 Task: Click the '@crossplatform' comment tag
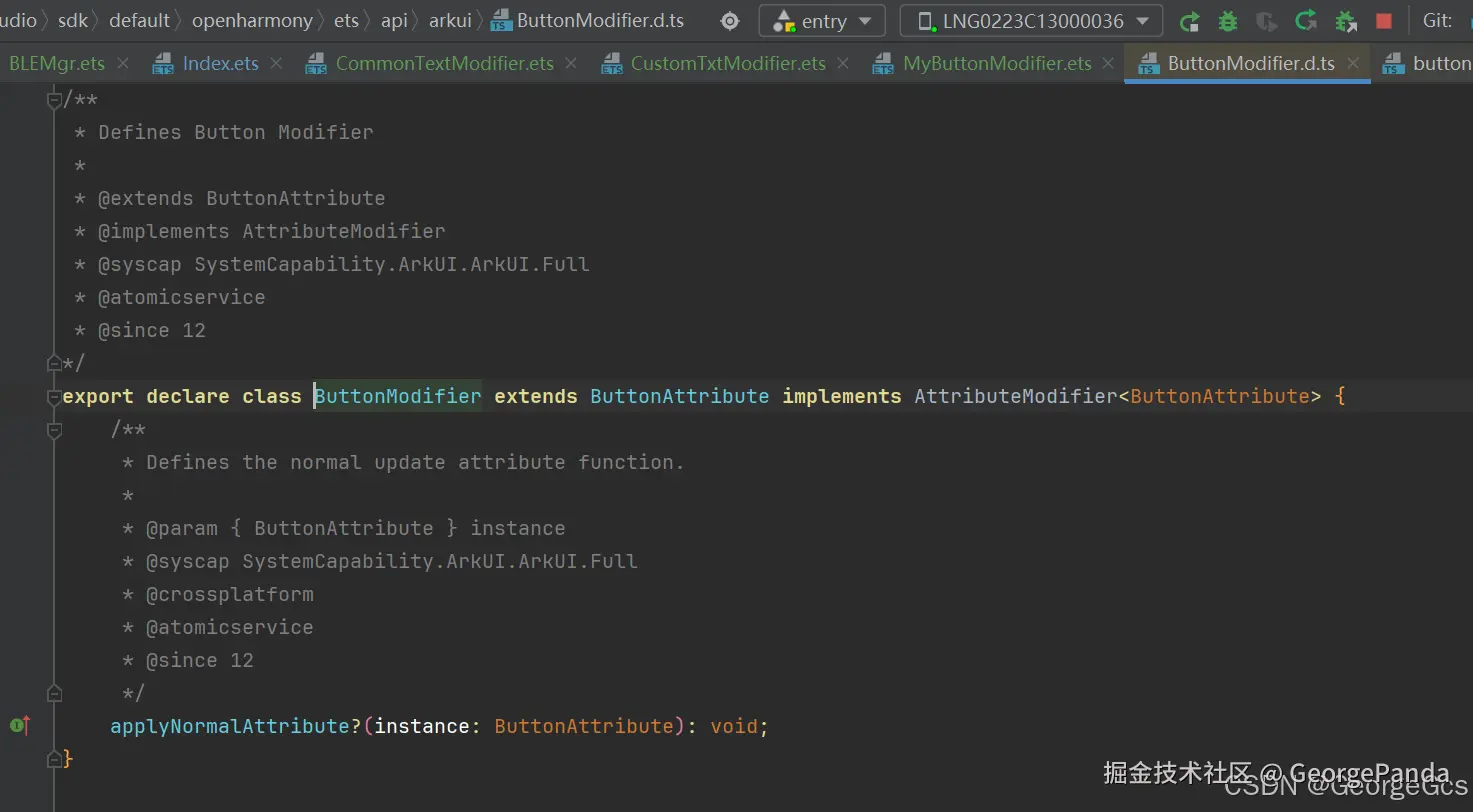click(x=229, y=594)
